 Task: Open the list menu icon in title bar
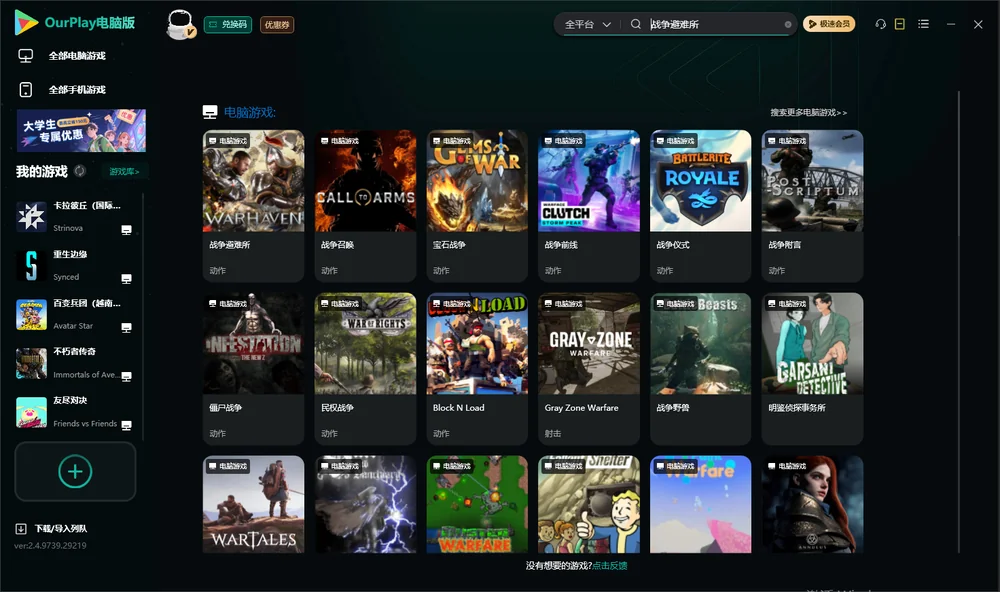click(923, 24)
